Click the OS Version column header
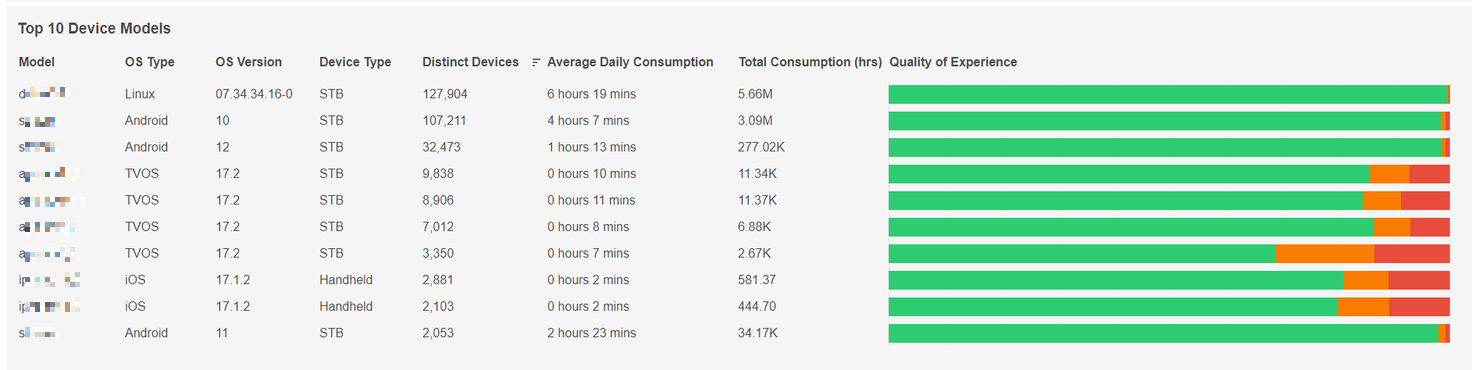This screenshot has height=370, width=1472. [x=249, y=62]
